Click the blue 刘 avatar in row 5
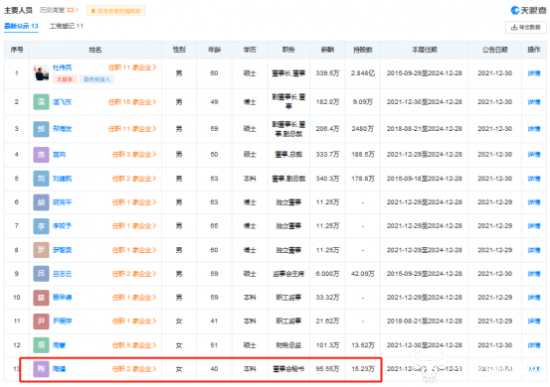The image size is (550, 387). point(41,179)
